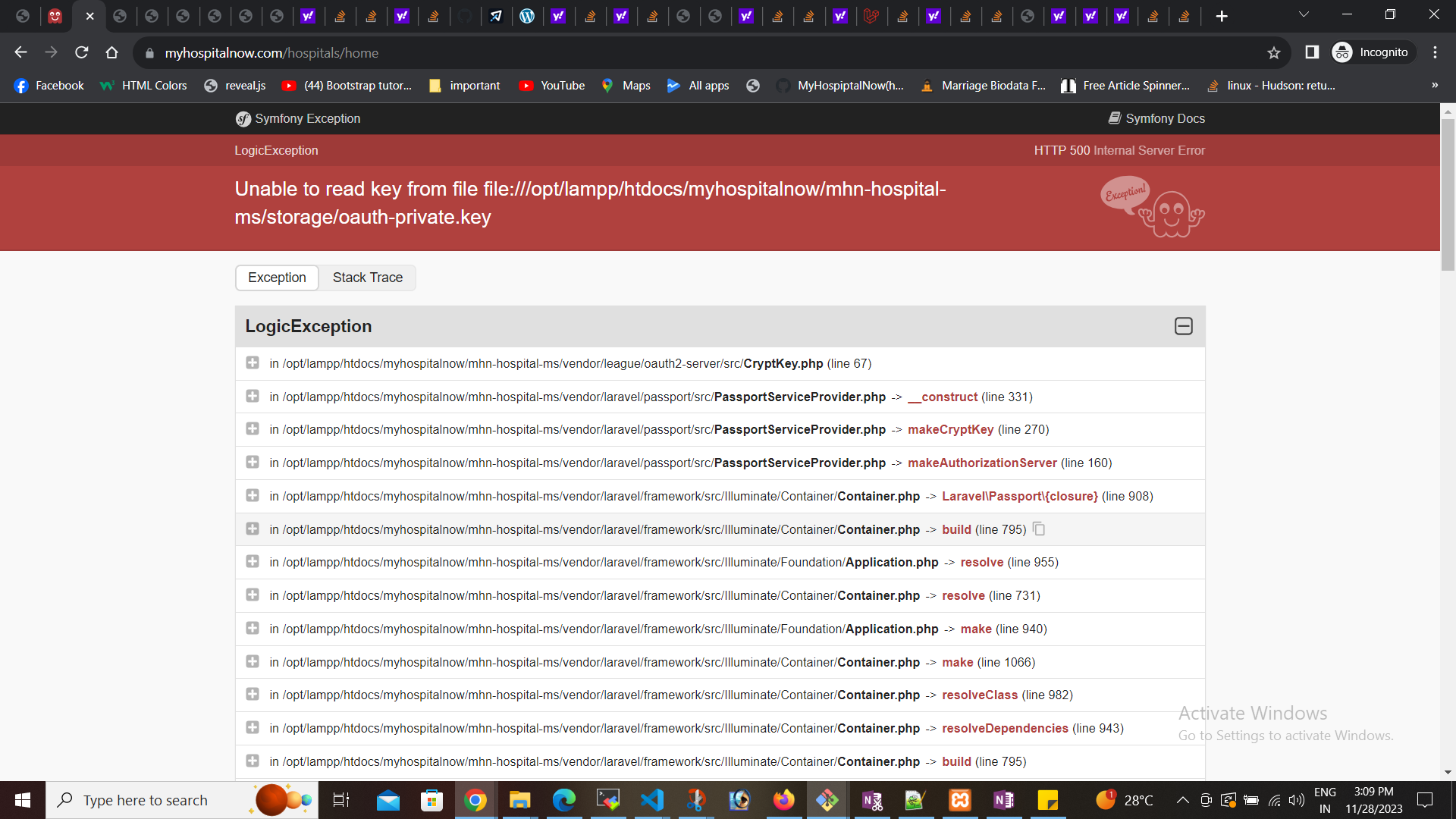The height and width of the screenshot is (819, 1456).
Task: Open a new browser tab
Action: coord(1221,16)
